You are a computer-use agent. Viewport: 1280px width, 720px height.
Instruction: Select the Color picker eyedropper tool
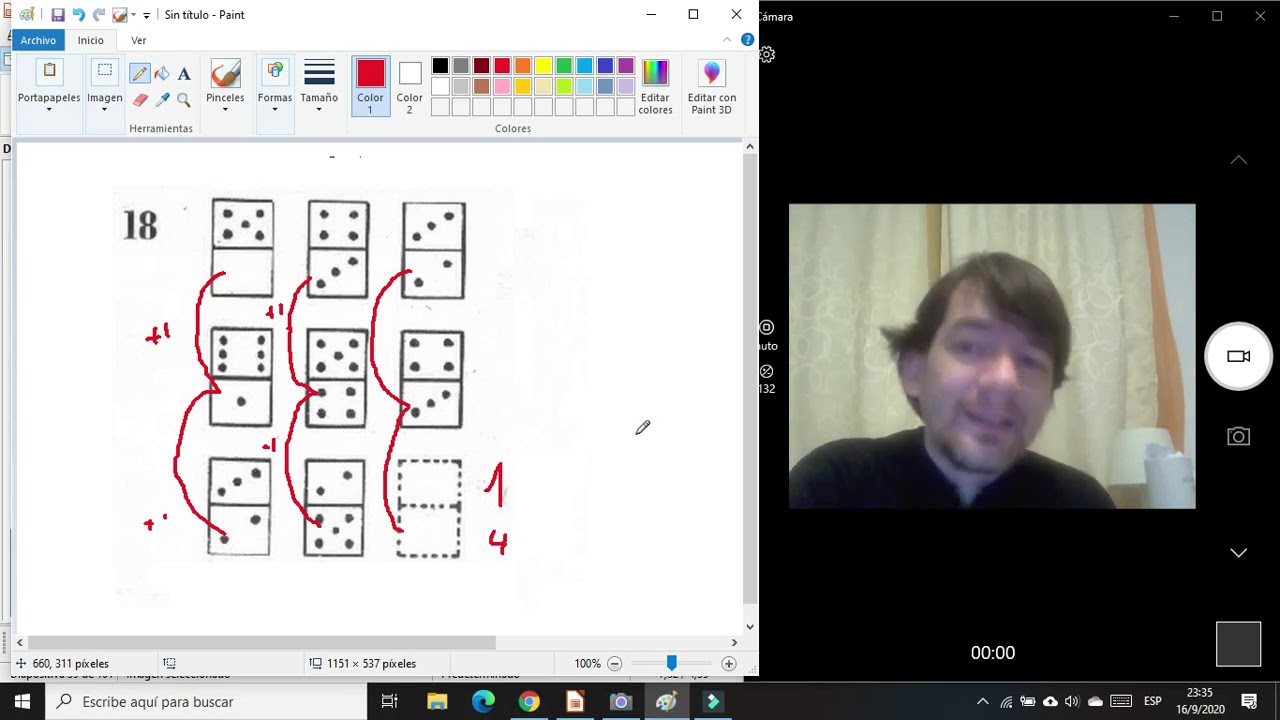pyautogui.click(x=162, y=99)
